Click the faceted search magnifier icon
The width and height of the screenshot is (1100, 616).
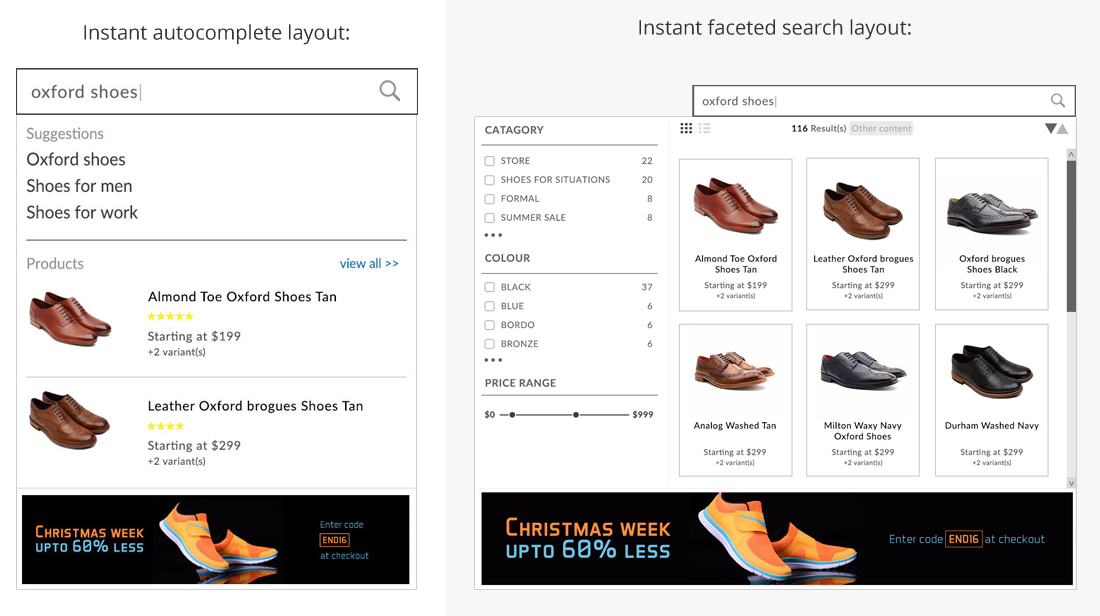coord(1057,100)
